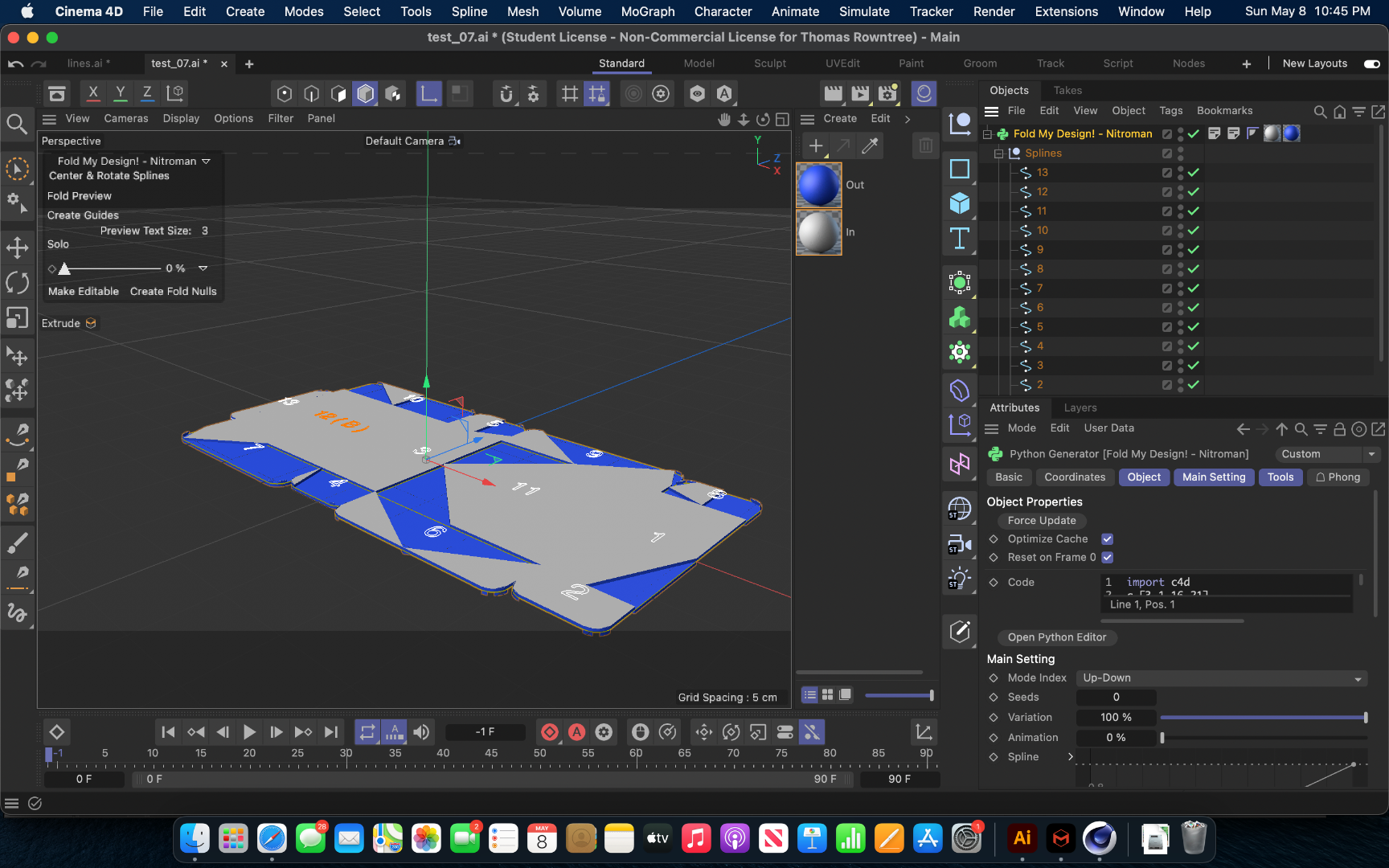The width and height of the screenshot is (1389, 868).
Task: Toggle enable checkmark for Fold My Design object
Action: click(x=1194, y=134)
